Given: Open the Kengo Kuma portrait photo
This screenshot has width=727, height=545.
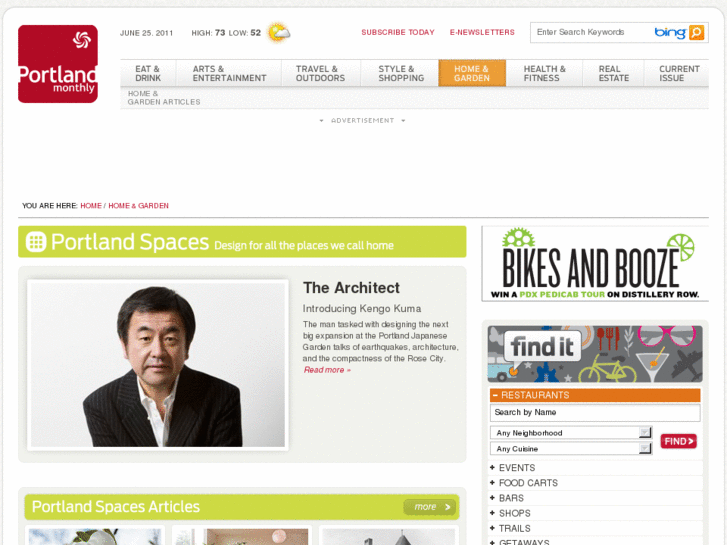Looking at the screenshot, I should point(158,365).
